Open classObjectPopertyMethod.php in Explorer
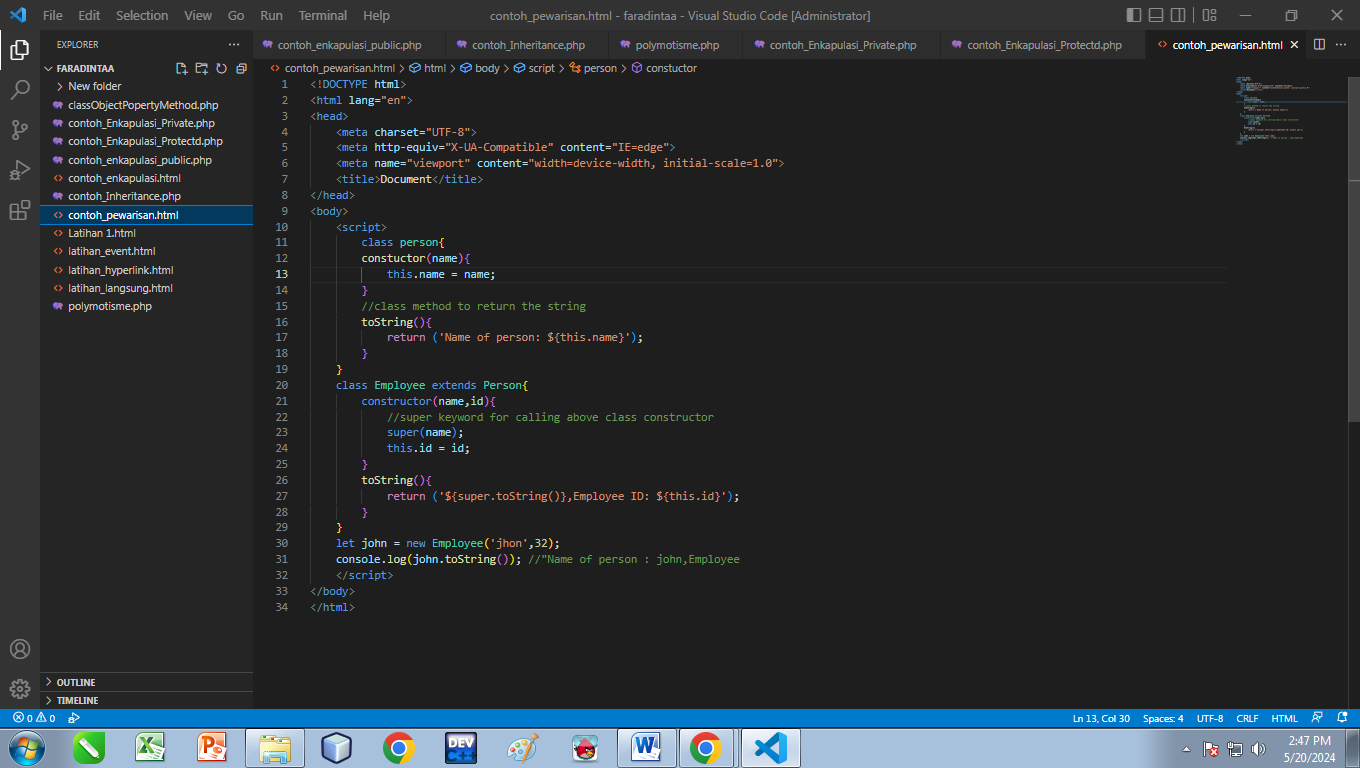The width and height of the screenshot is (1360, 768). pyautogui.click(x=146, y=105)
